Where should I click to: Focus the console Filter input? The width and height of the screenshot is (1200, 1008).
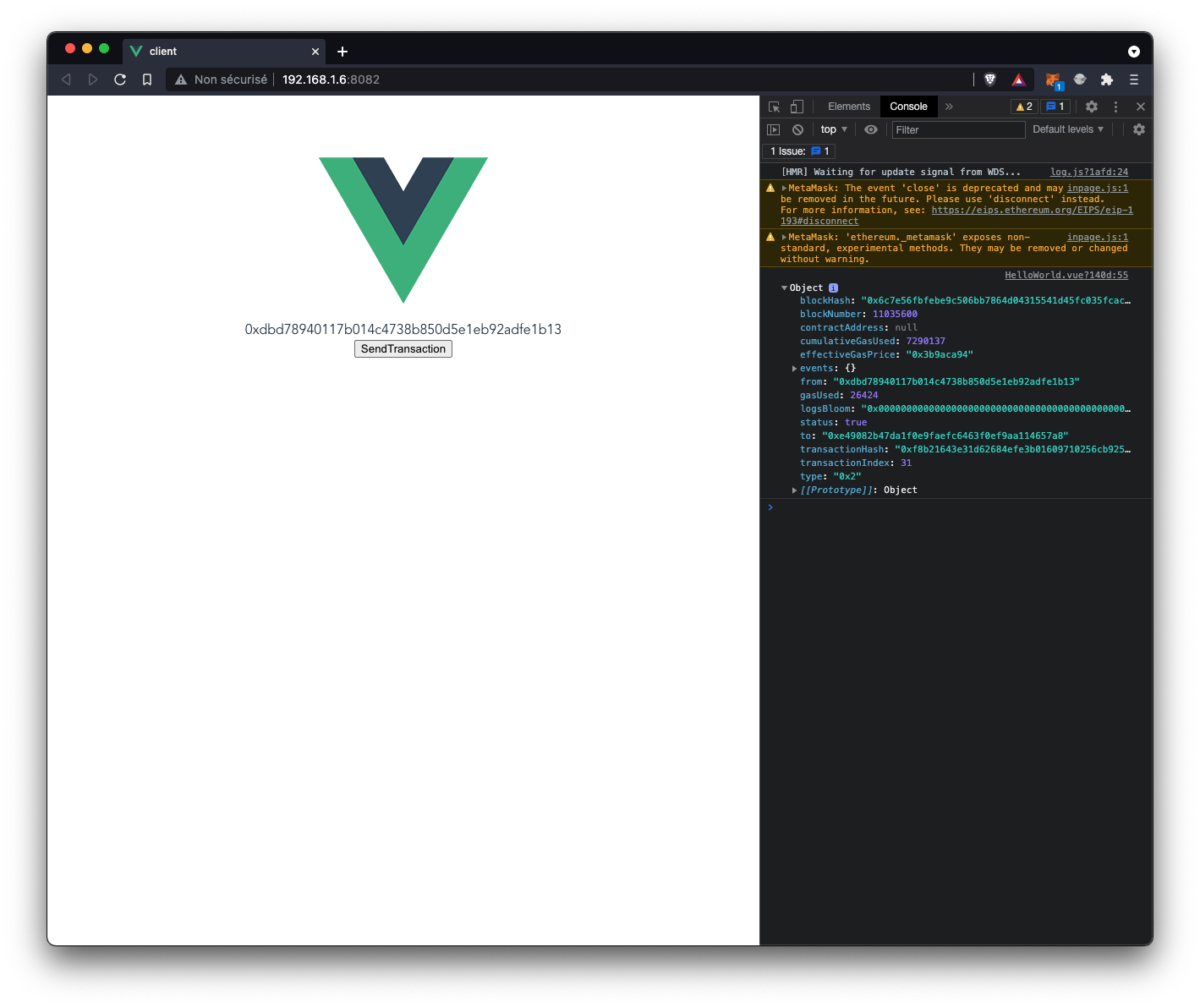[958, 129]
